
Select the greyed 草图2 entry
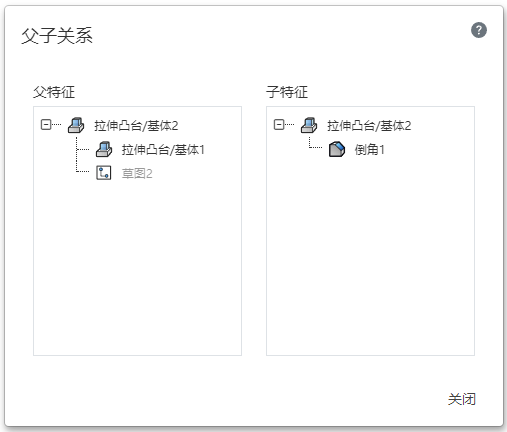click(x=137, y=173)
